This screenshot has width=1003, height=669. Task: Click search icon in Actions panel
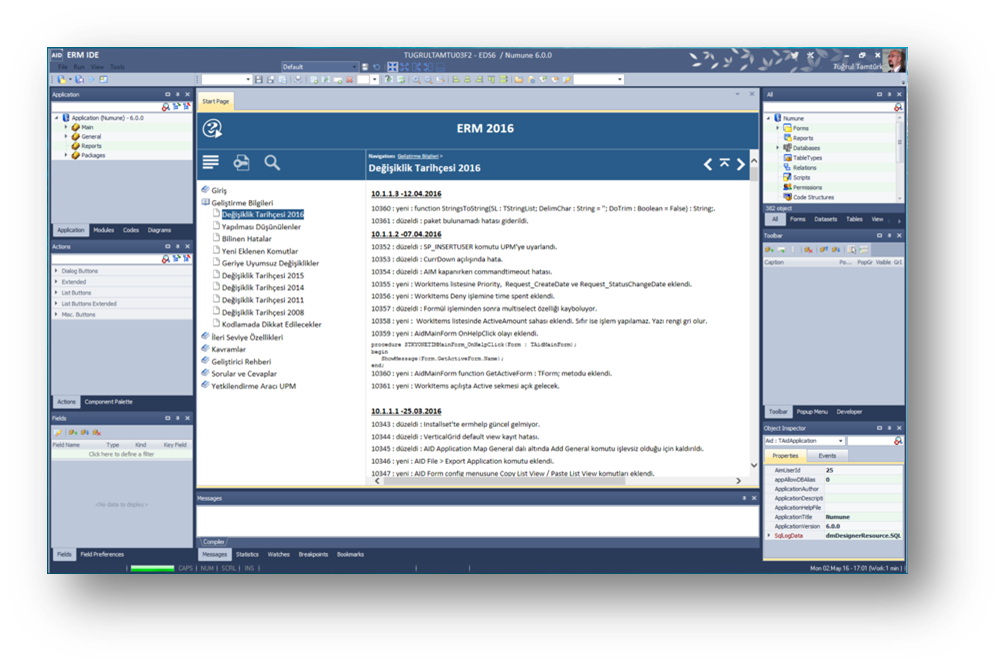[x=166, y=258]
